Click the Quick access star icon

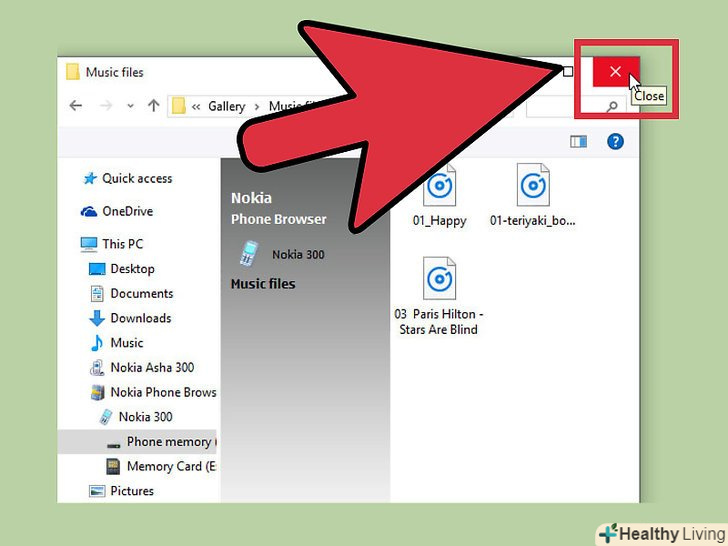click(x=90, y=178)
